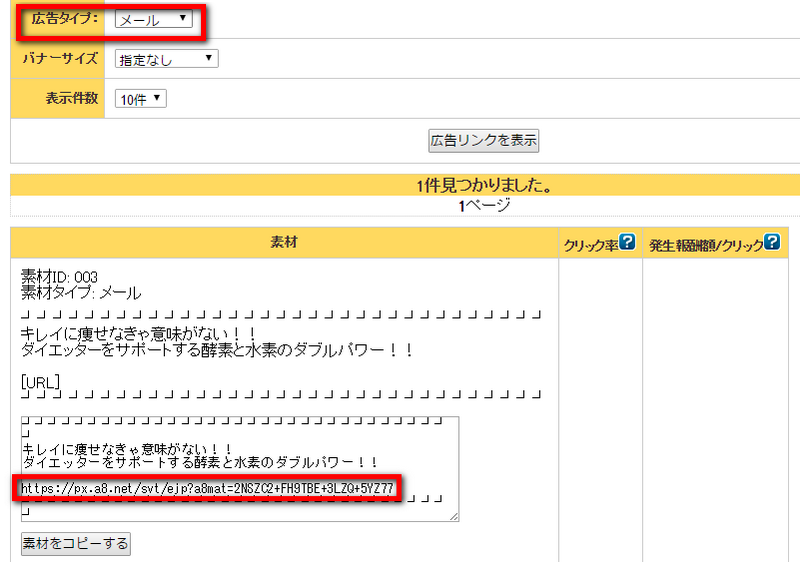
Task: Select the 素材 column header
Action: [x=284, y=242]
